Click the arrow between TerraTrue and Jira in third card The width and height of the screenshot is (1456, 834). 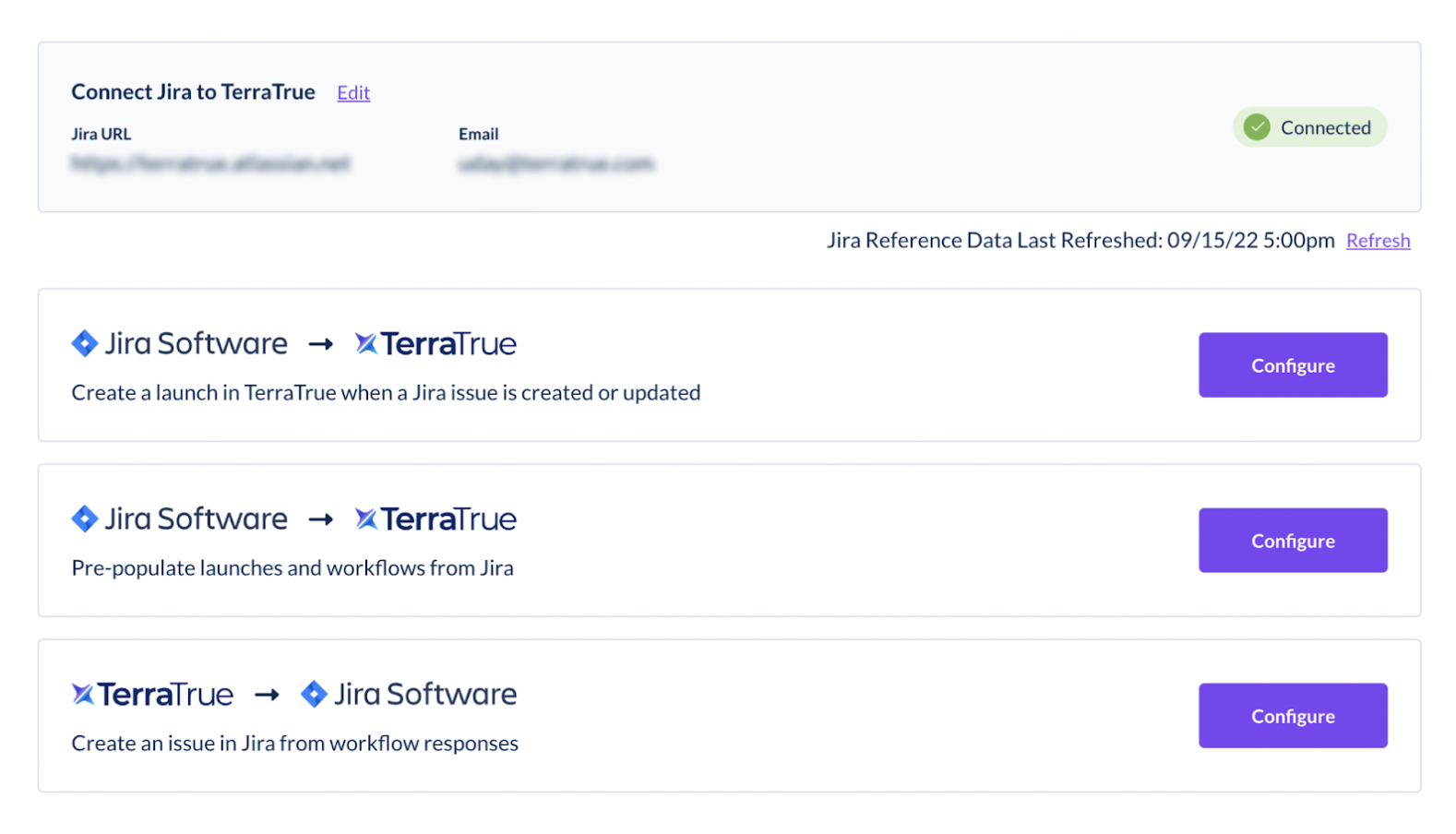point(267,695)
